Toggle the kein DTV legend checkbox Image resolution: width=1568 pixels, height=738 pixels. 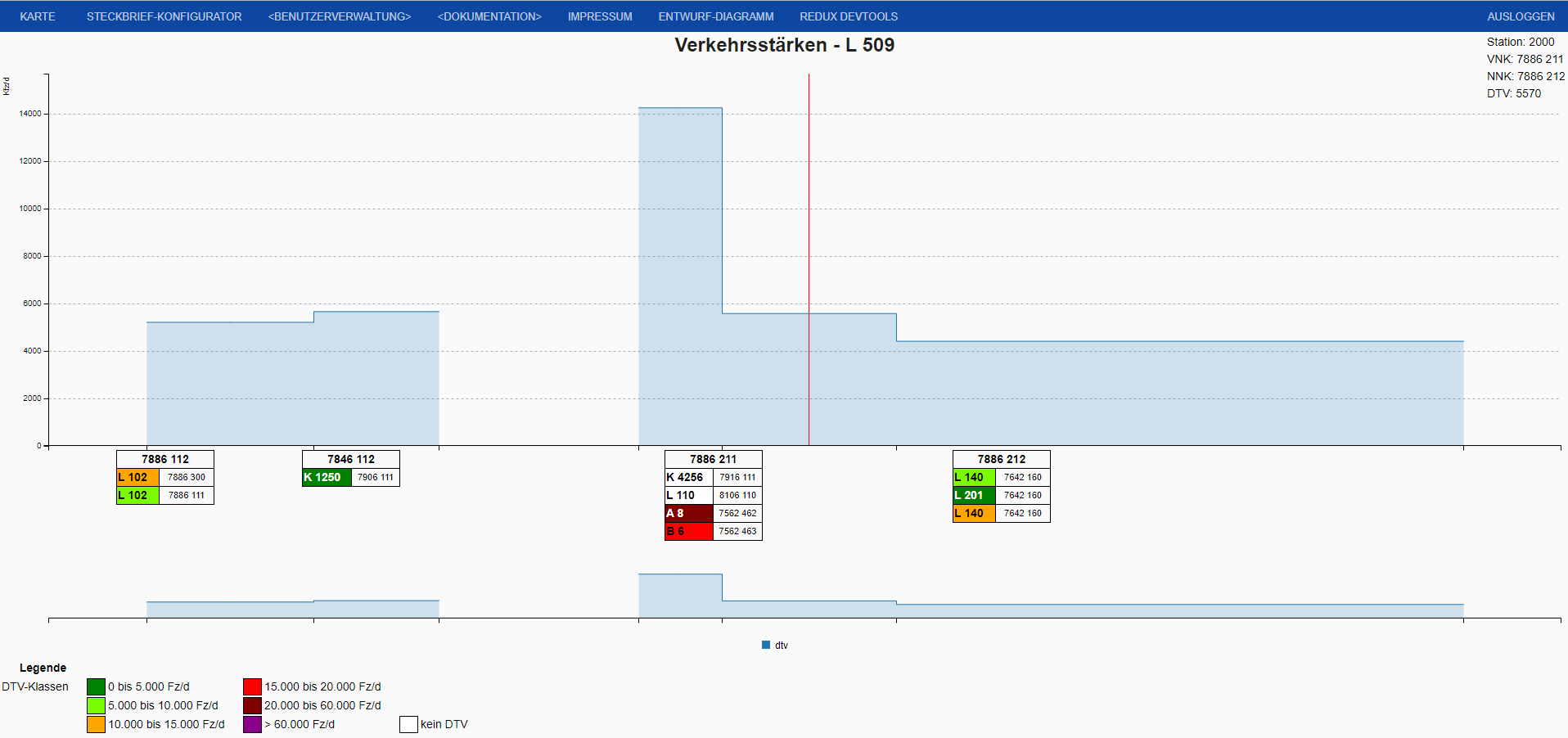(x=407, y=724)
